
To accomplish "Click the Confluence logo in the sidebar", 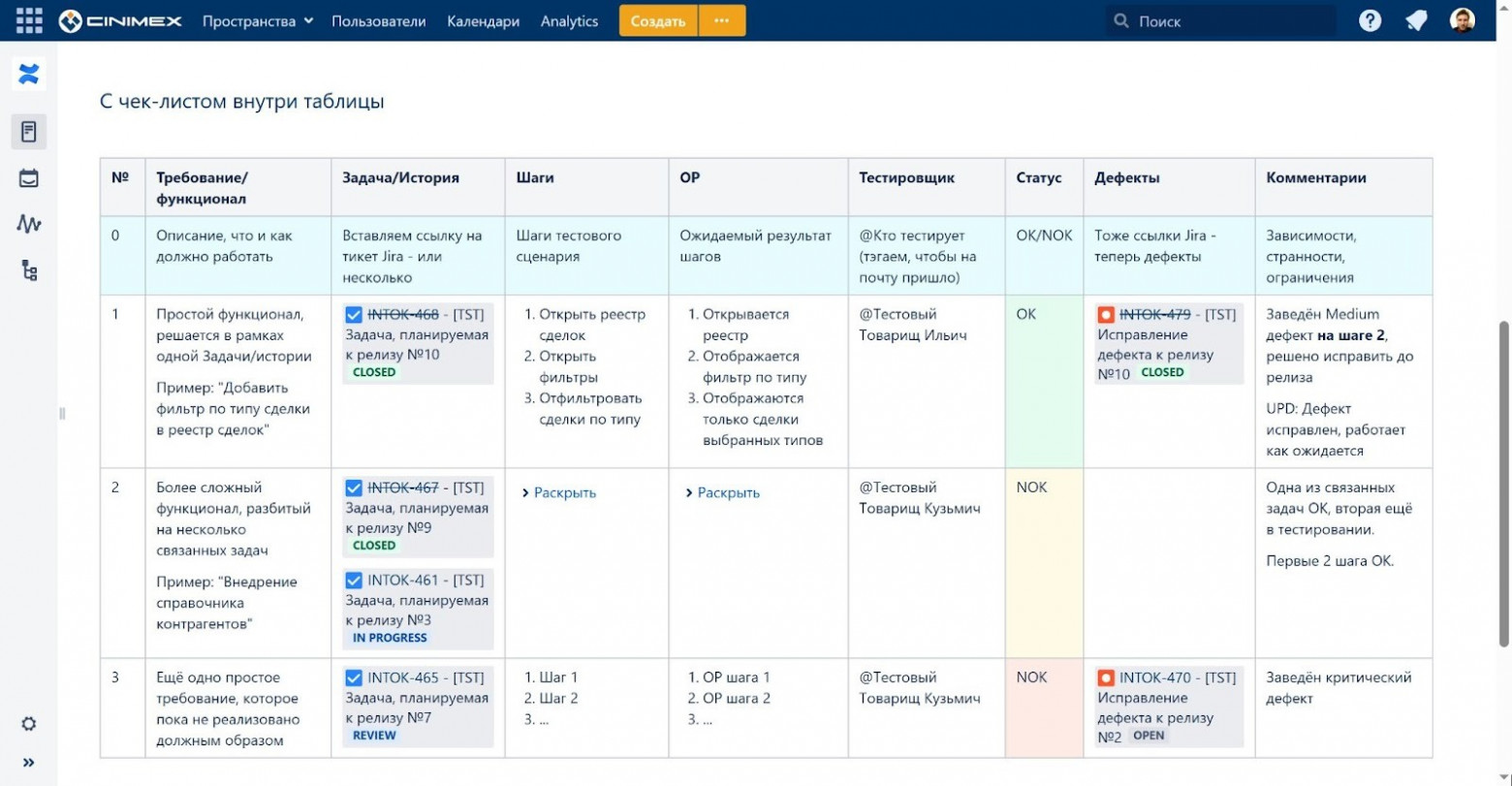I will [29, 74].
